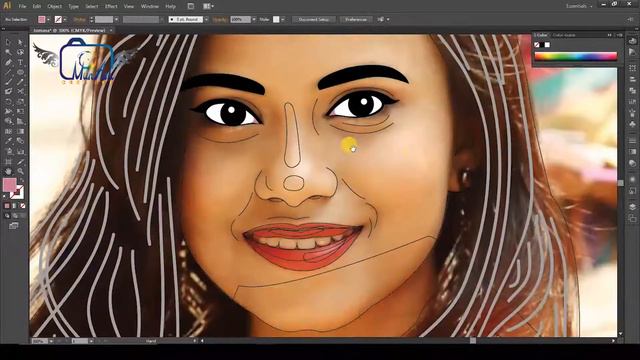Select the Mesh tool
Image resolution: width=640 pixels, height=360 pixels.
tap(8, 131)
